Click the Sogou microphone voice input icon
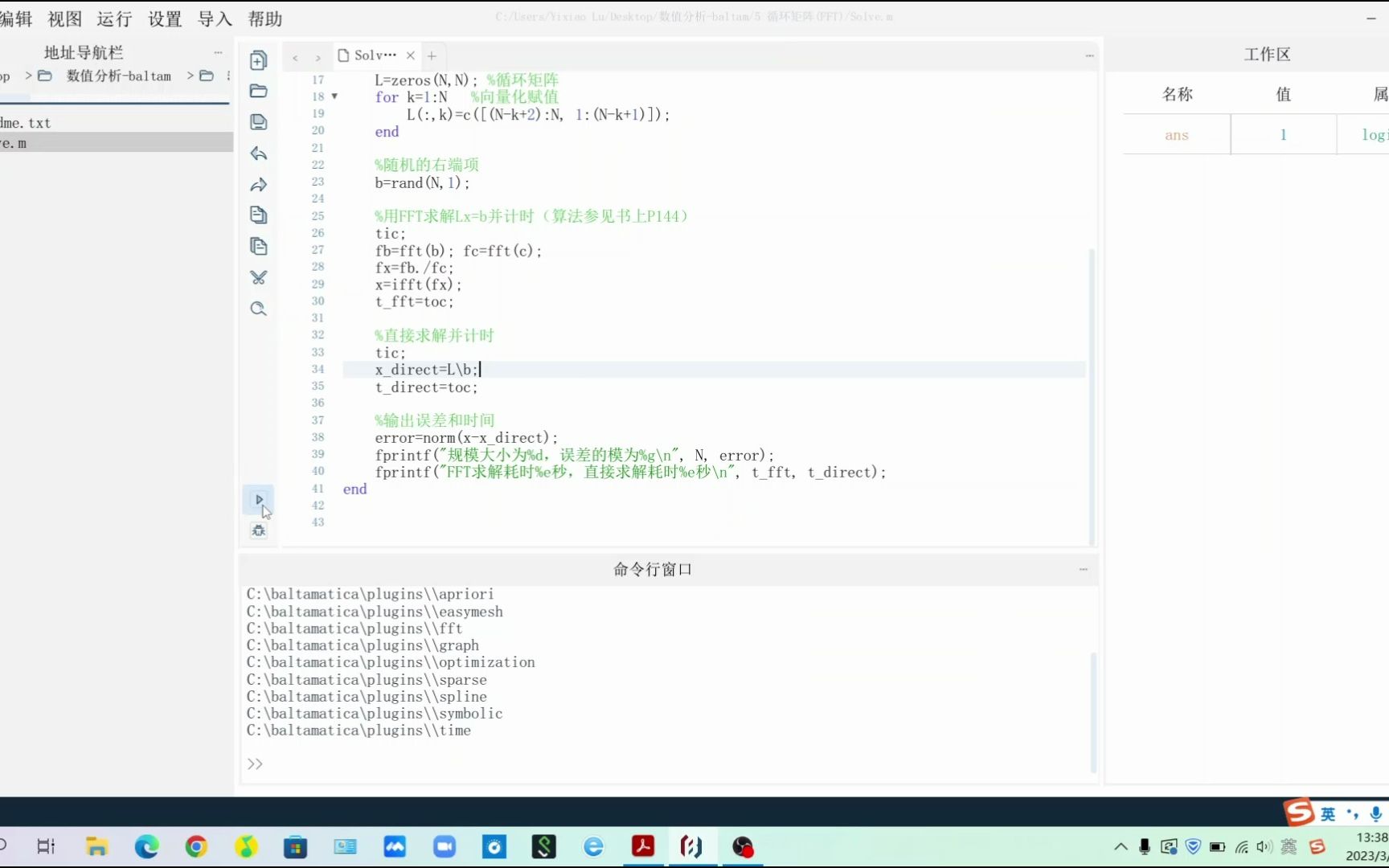This screenshot has width=1389, height=868. (x=1376, y=813)
